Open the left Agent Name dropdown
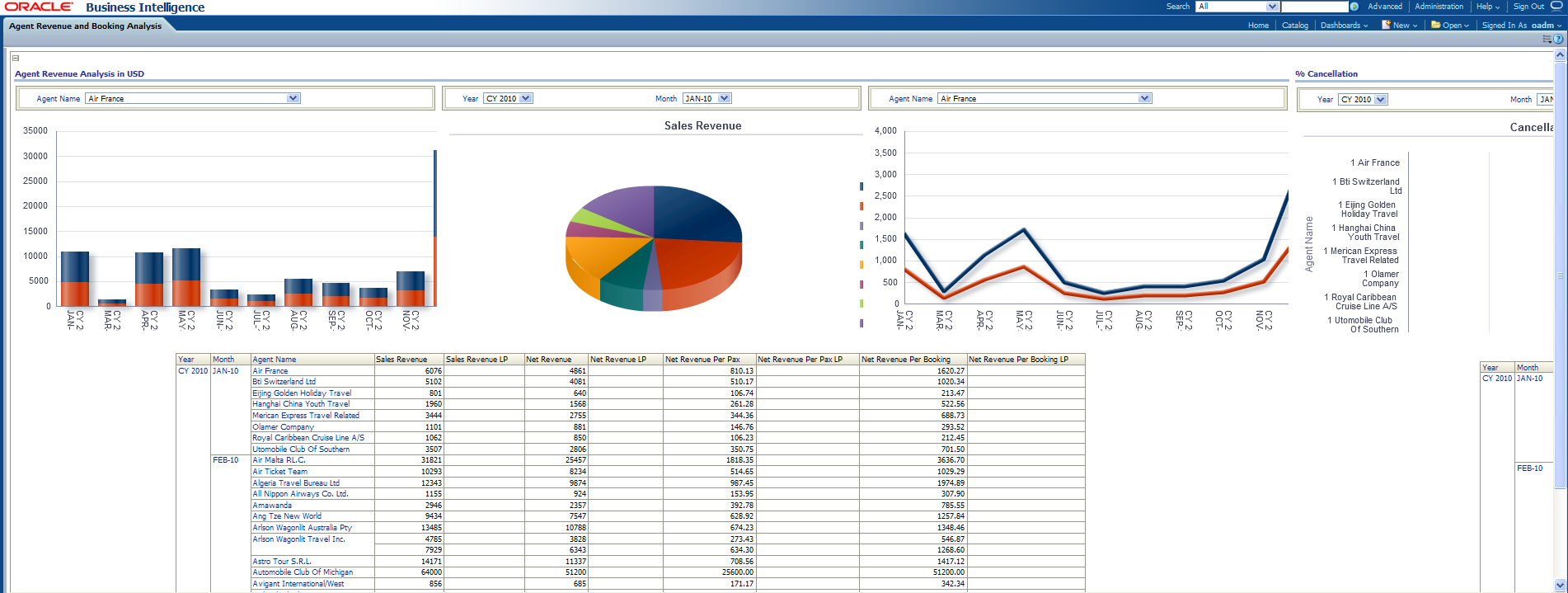 click(x=293, y=98)
